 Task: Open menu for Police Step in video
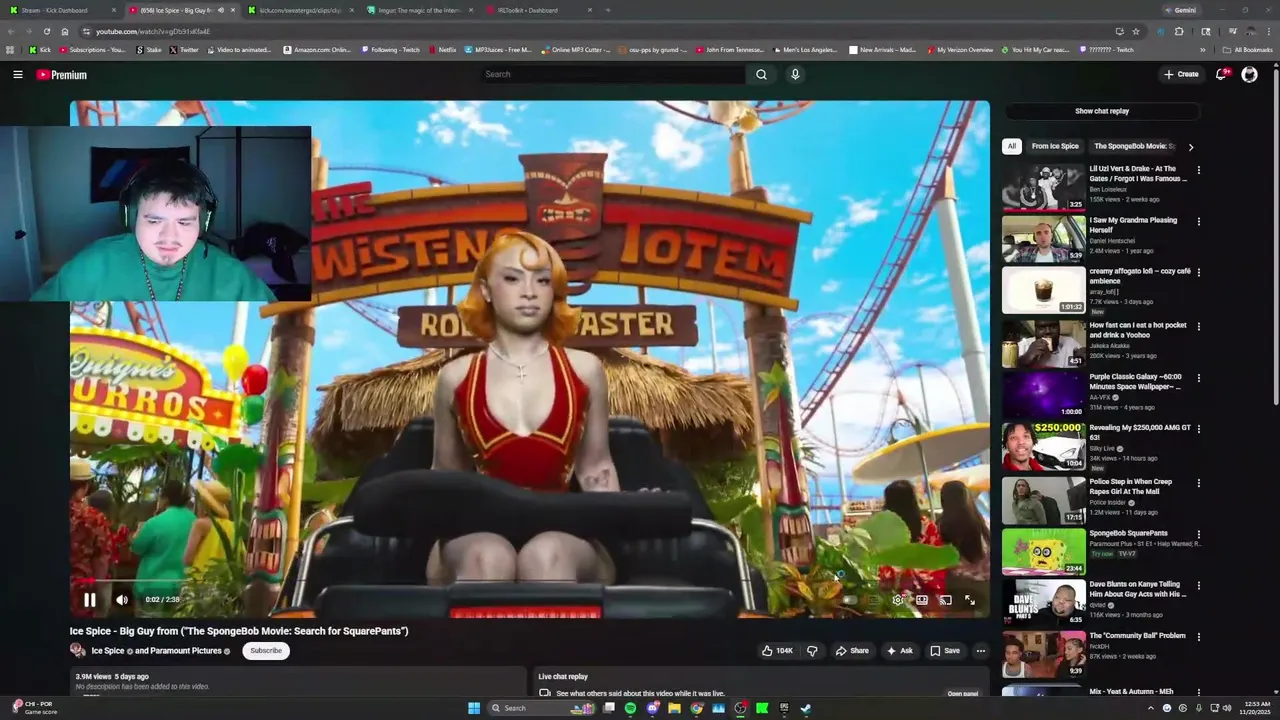click(x=1198, y=482)
